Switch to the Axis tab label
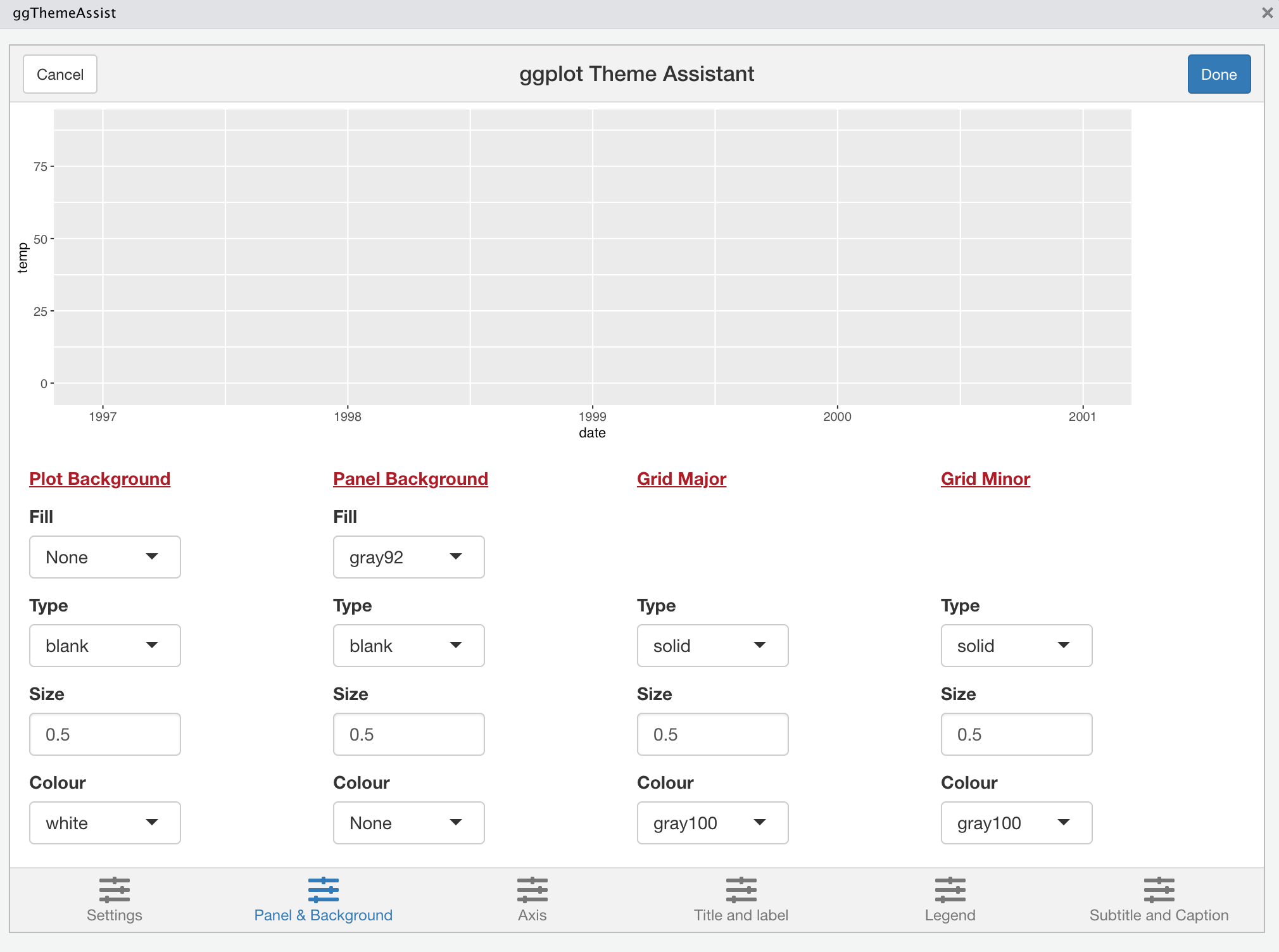Screen dimensions: 1279x952 532,915
